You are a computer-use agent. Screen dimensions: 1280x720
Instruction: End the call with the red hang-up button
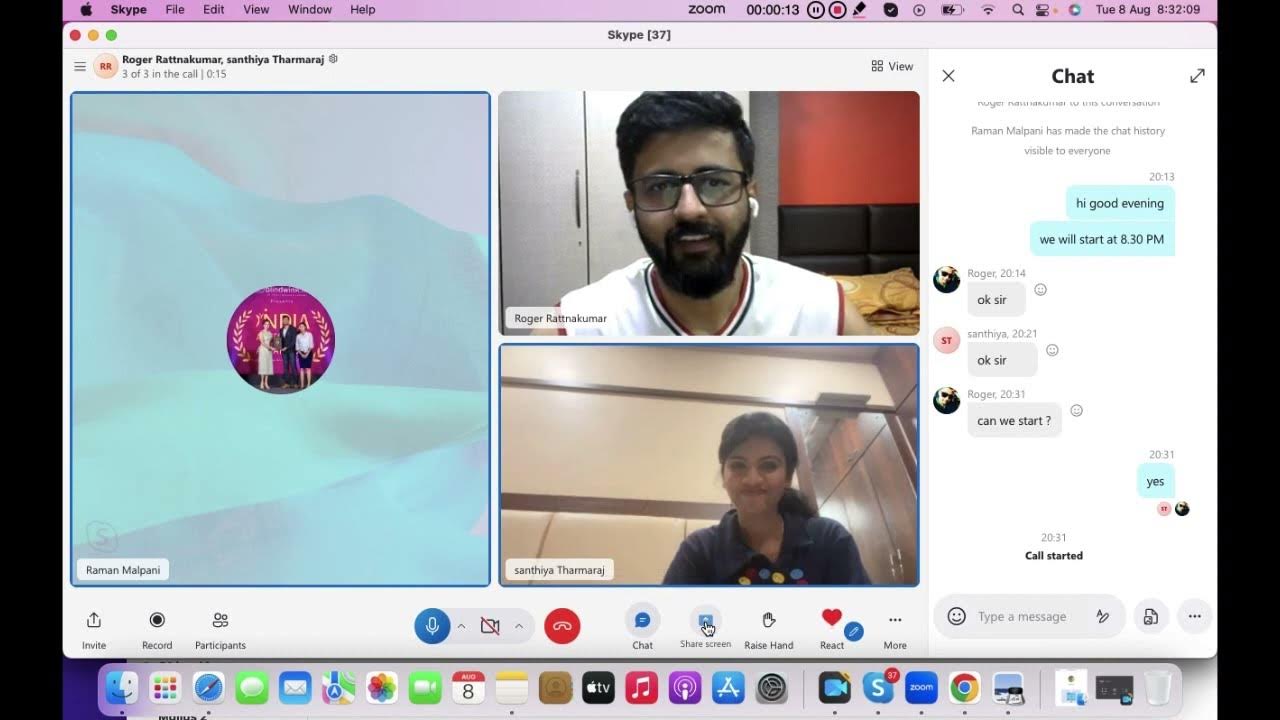[x=562, y=626]
